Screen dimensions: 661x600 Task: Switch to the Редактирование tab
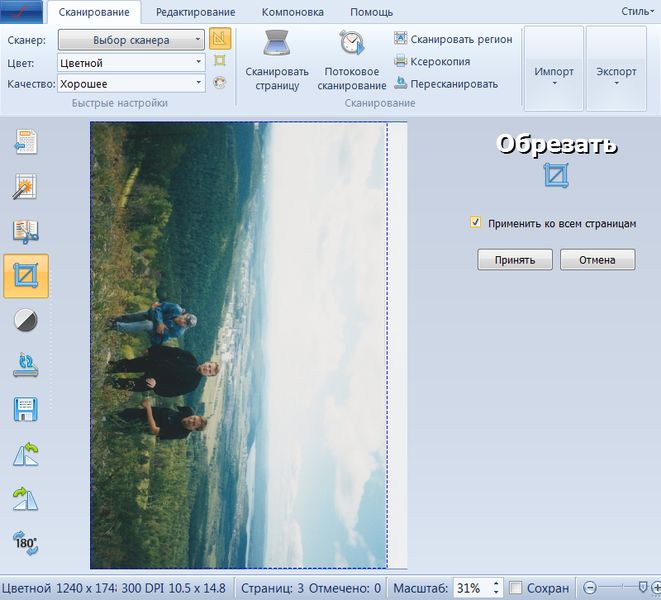click(195, 13)
